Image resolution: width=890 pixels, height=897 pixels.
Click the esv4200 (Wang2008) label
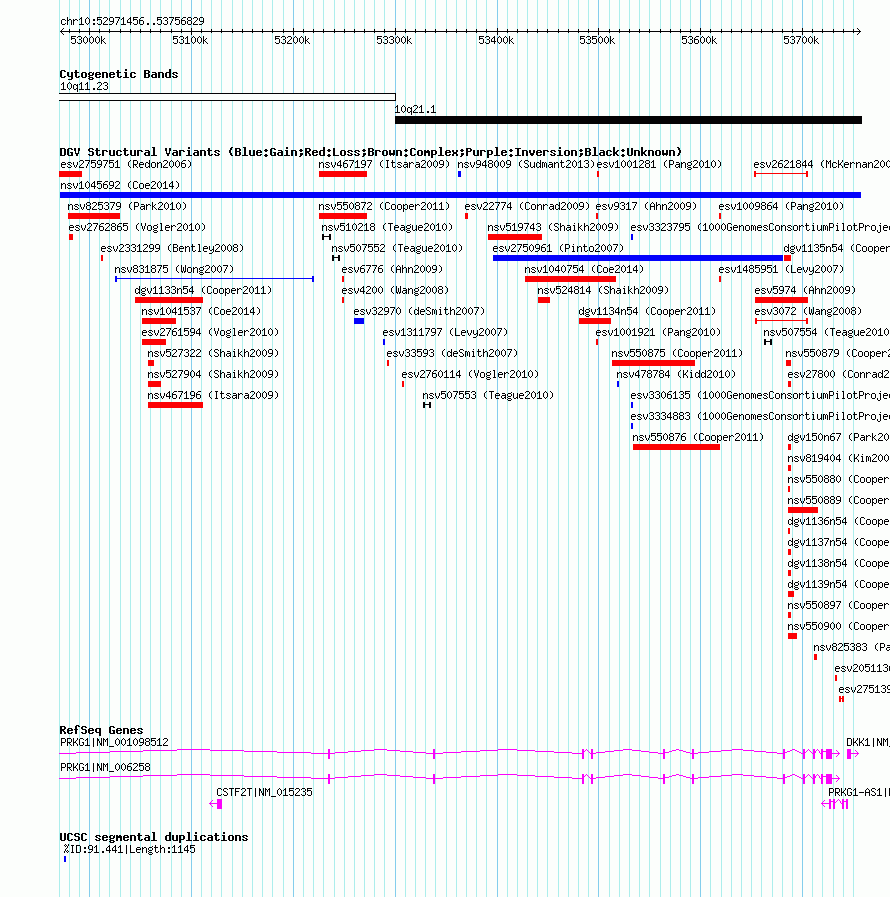point(395,290)
